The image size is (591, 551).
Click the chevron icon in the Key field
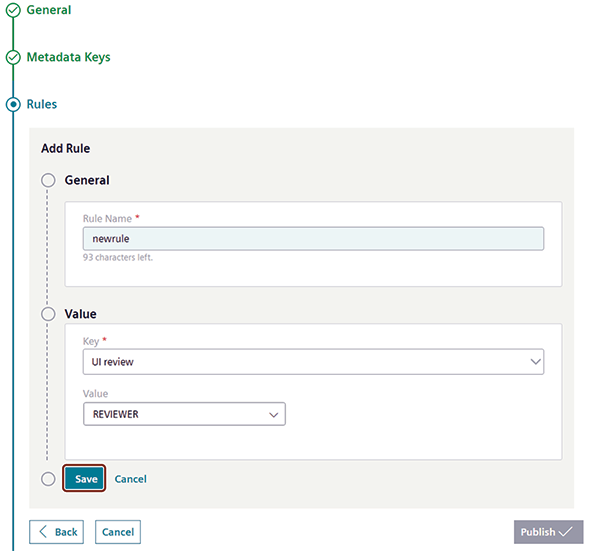[x=536, y=362]
